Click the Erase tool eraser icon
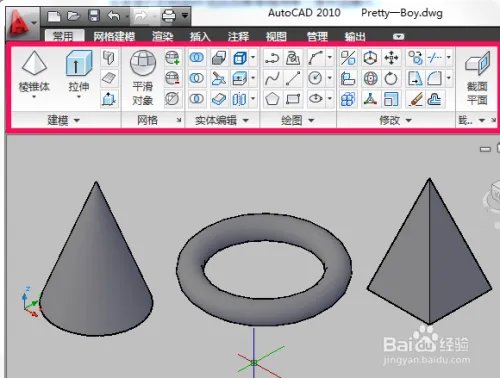 415,99
